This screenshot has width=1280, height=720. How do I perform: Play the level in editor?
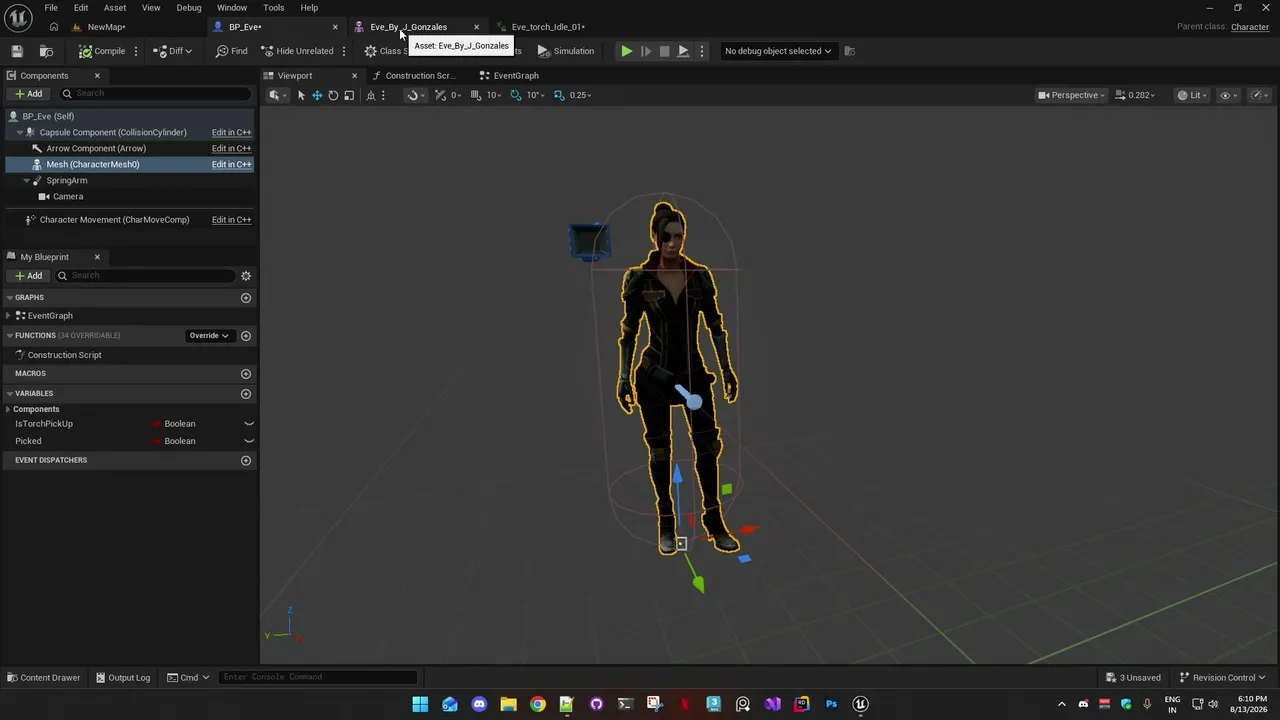coord(626,51)
